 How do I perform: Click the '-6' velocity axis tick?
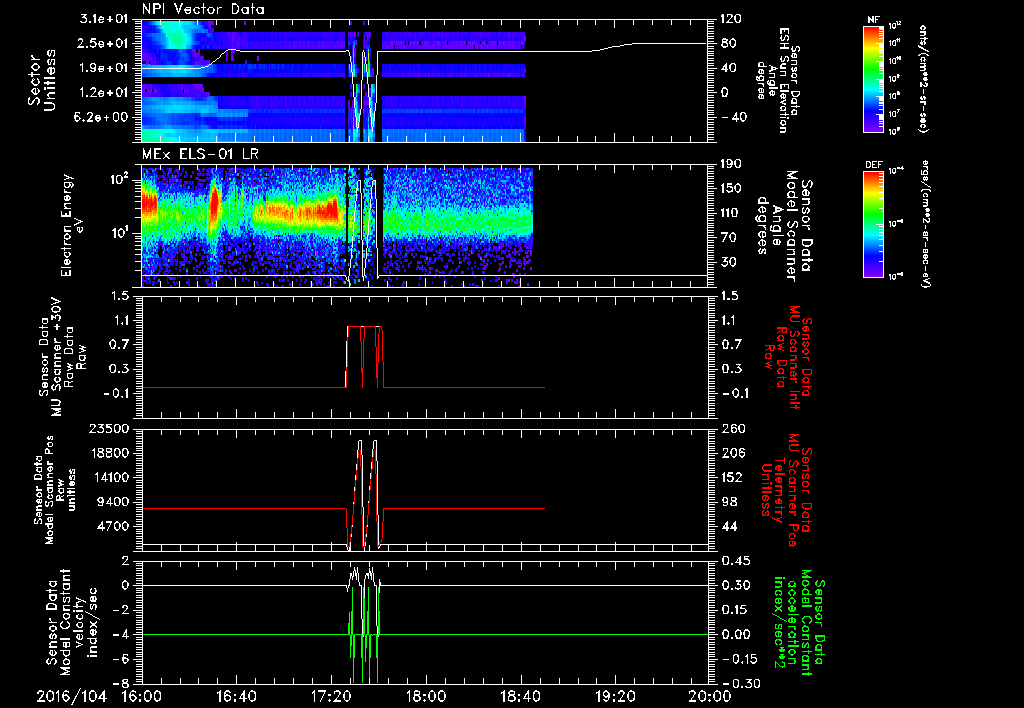click(121, 660)
